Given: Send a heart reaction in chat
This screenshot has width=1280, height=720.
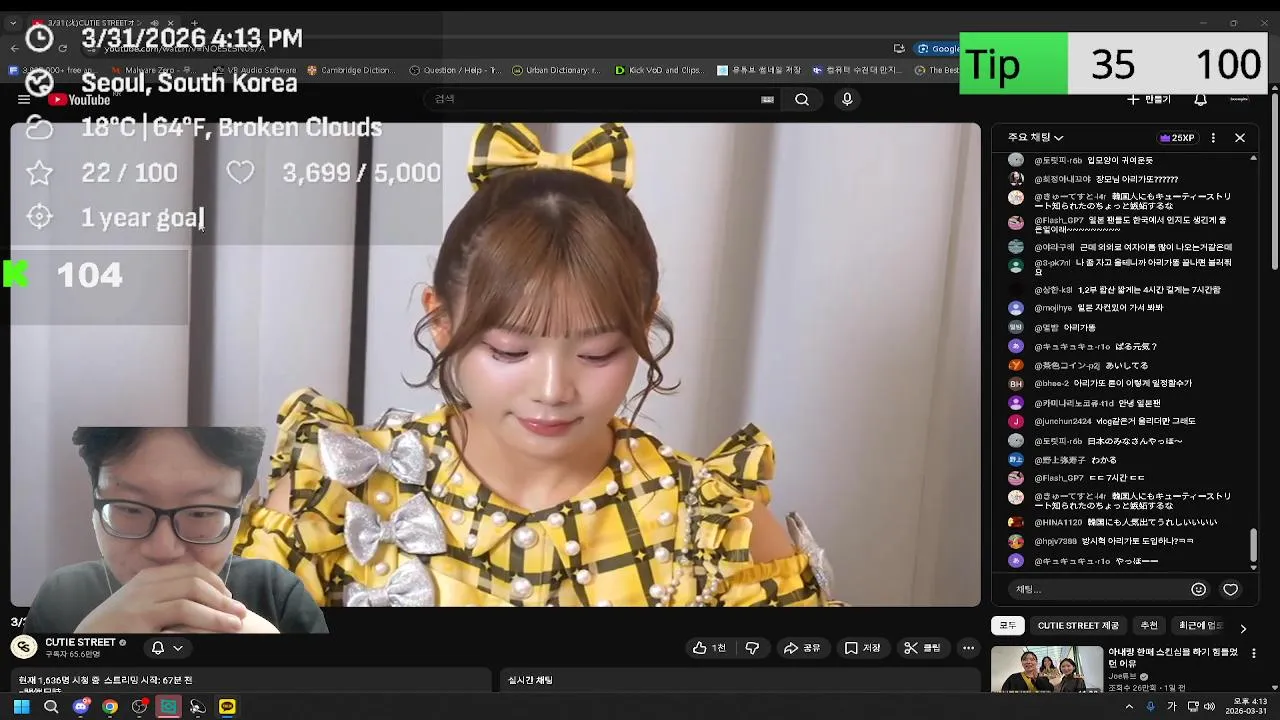Looking at the screenshot, I should [1231, 589].
